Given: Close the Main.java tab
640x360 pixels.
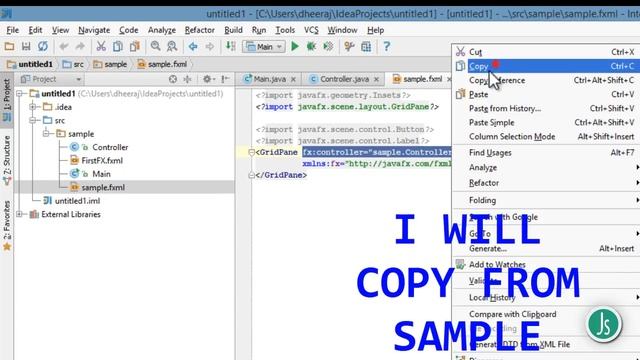Looking at the screenshot, I should [x=293, y=80].
